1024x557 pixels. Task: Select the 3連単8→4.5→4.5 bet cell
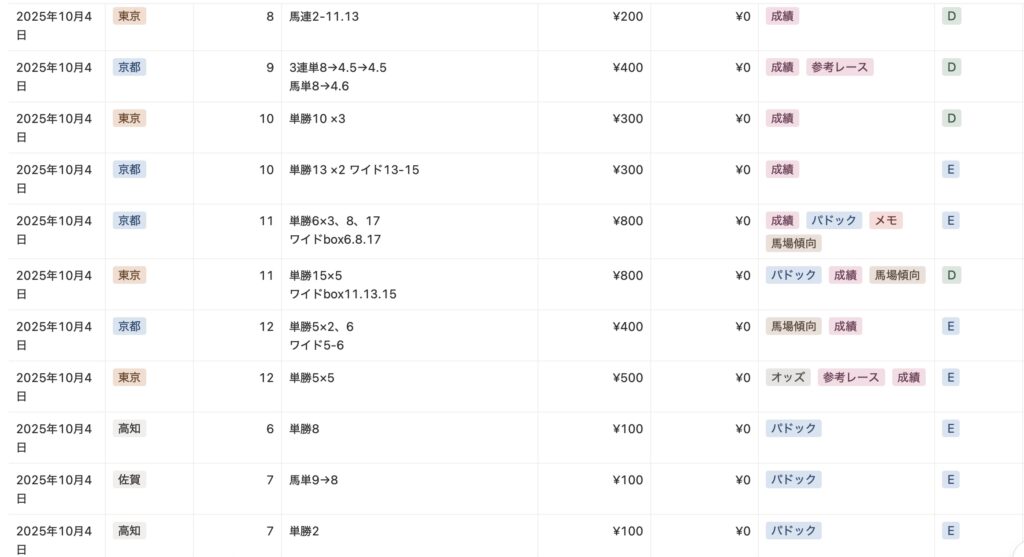(x=337, y=68)
